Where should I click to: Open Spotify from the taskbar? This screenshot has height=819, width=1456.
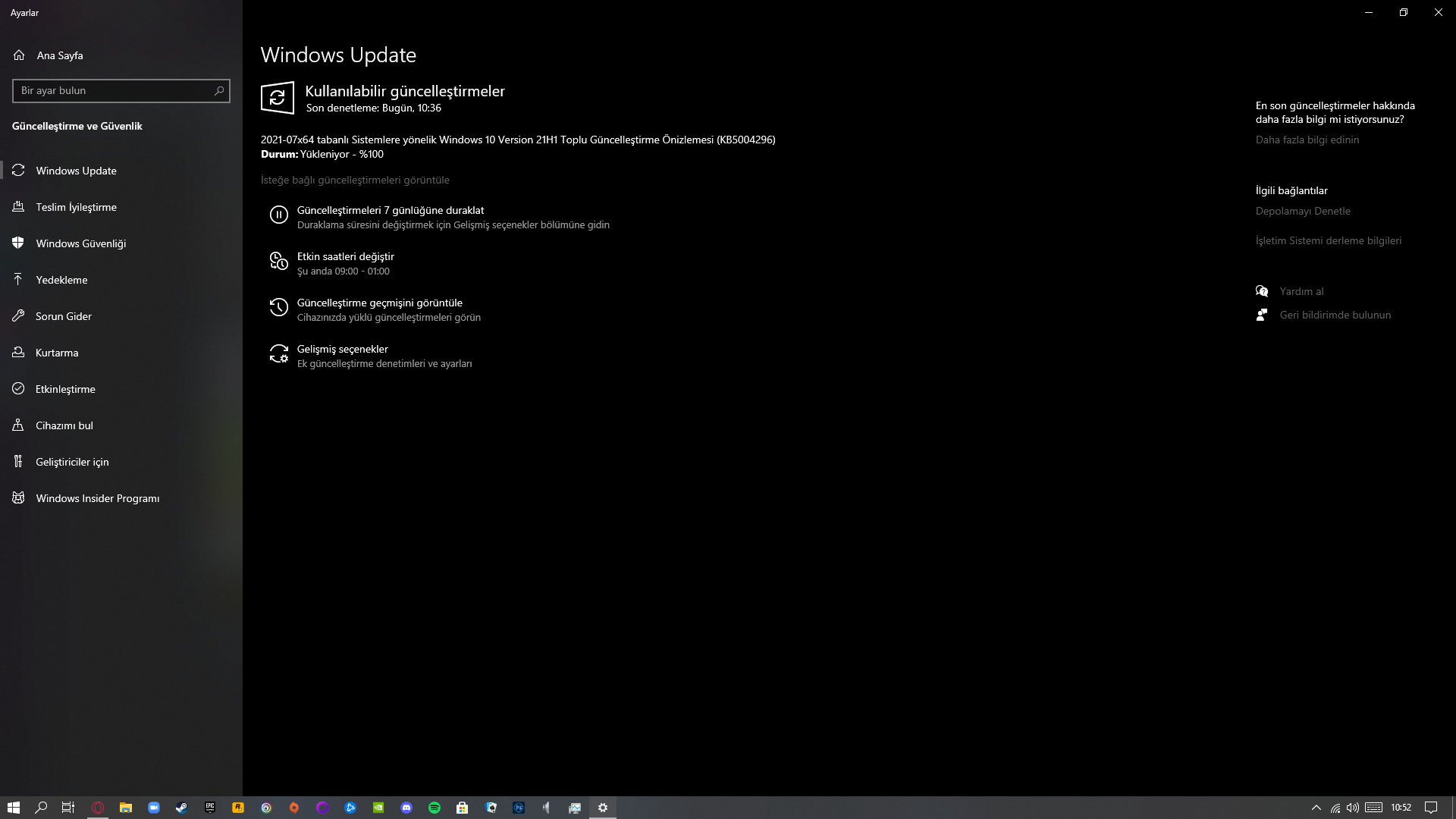click(x=435, y=808)
